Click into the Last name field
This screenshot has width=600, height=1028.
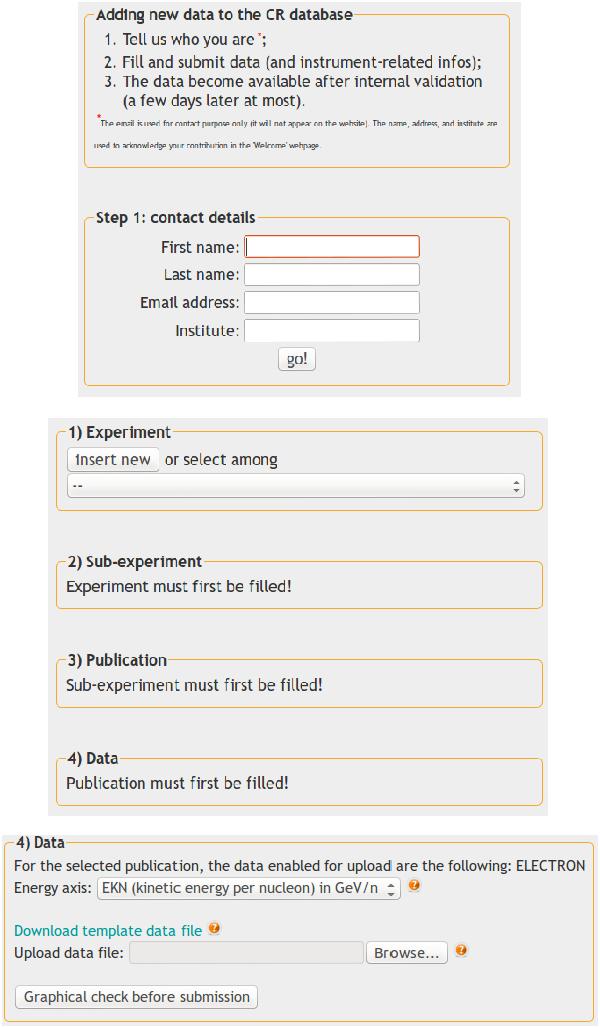332,275
